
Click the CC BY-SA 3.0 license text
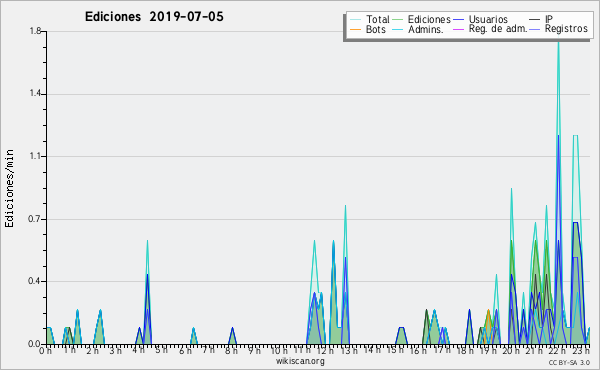coord(569,363)
